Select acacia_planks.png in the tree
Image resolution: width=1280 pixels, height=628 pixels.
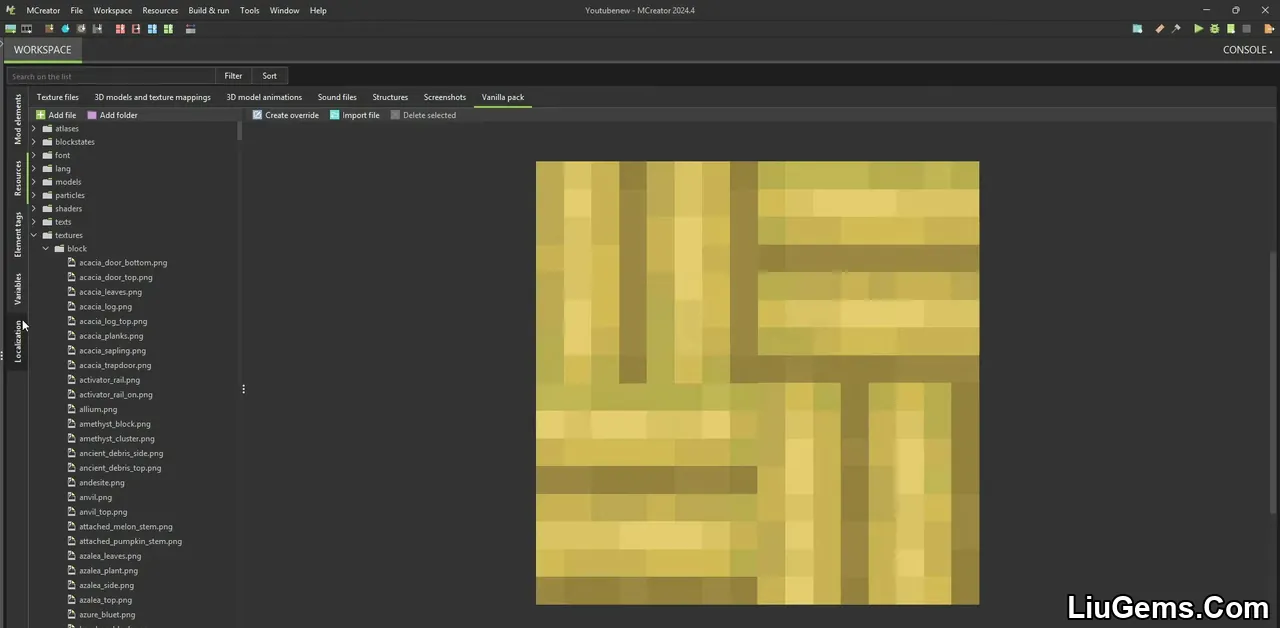[x=111, y=336]
